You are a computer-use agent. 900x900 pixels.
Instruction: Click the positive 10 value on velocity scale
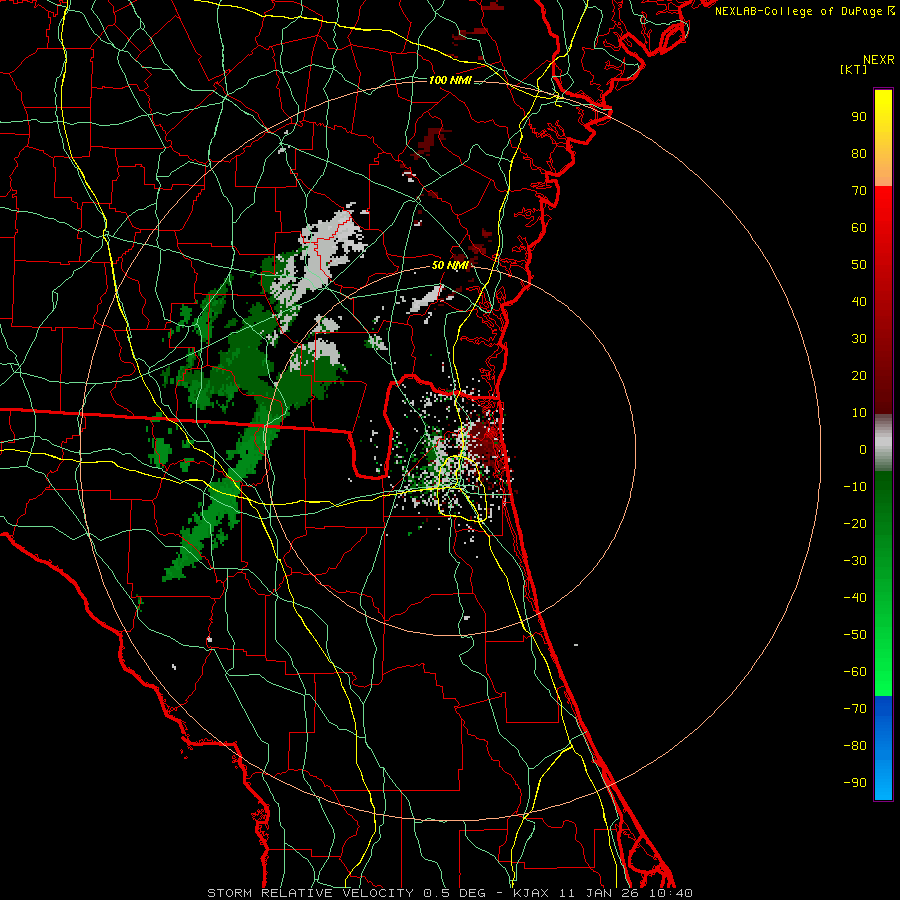[x=859, y=413]
